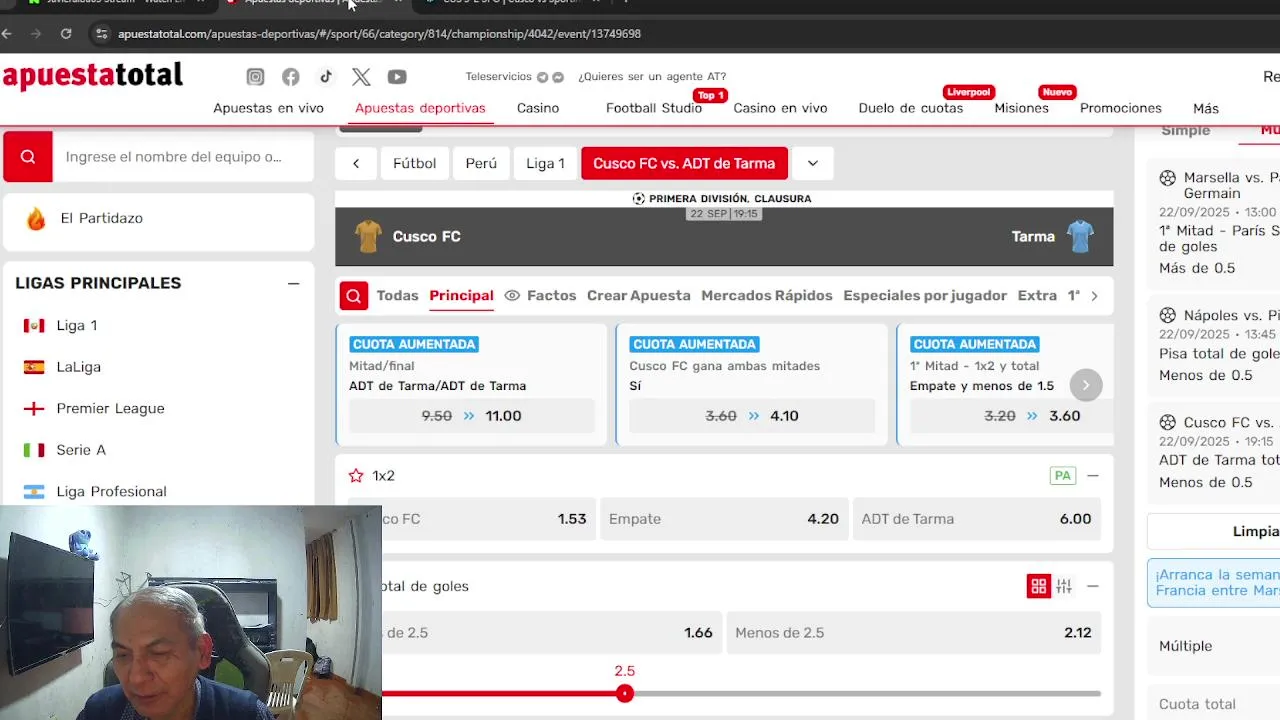The width and height of the screenshot is (1280, 720).
Task: Open the event dropdown chevron
Action: click(813, 163)
